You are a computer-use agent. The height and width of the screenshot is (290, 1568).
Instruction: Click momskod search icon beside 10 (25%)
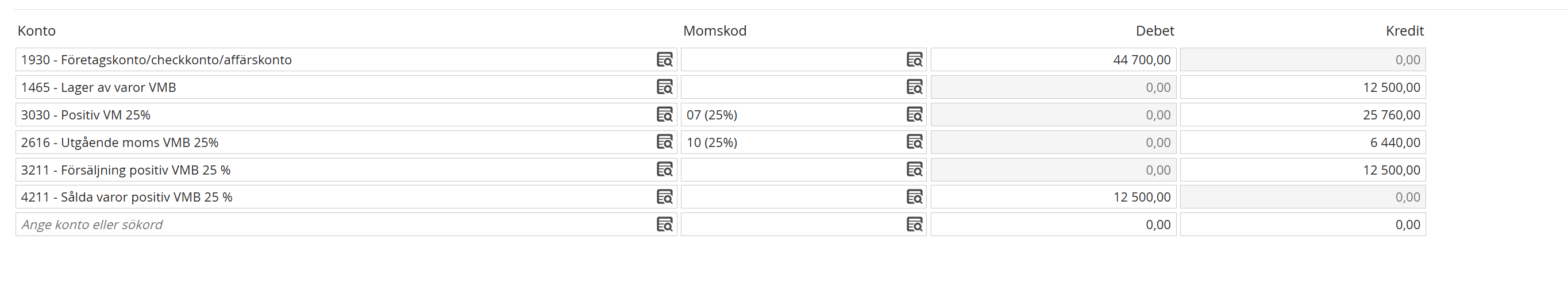coord(914,142)
